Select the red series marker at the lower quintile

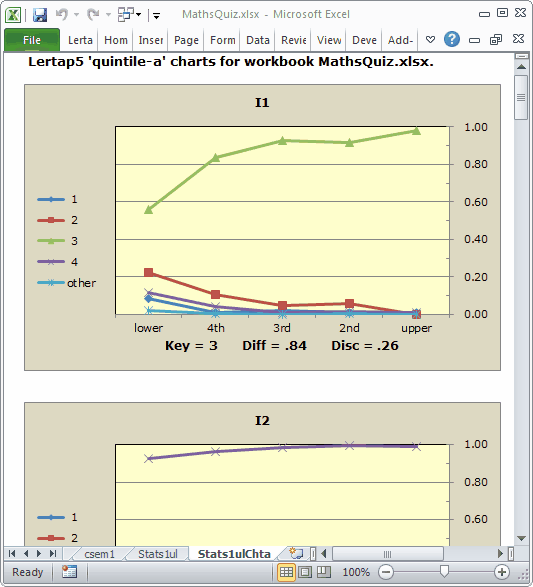(x=149, y=272)
